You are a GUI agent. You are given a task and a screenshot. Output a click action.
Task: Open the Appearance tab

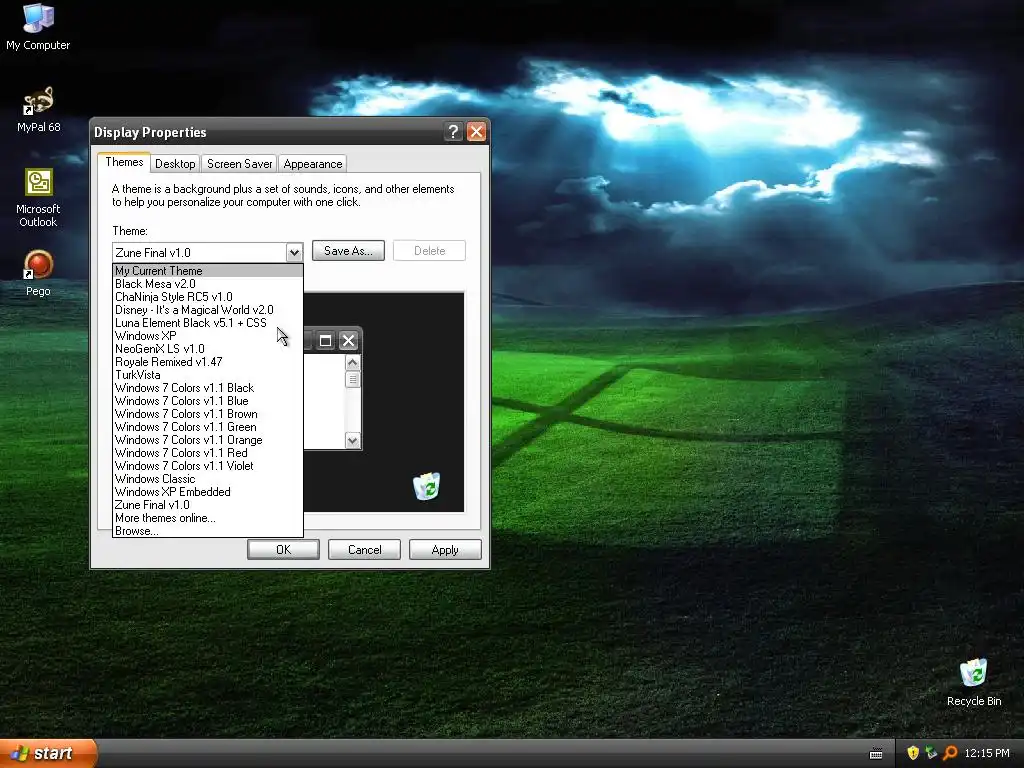click(313, 164)
